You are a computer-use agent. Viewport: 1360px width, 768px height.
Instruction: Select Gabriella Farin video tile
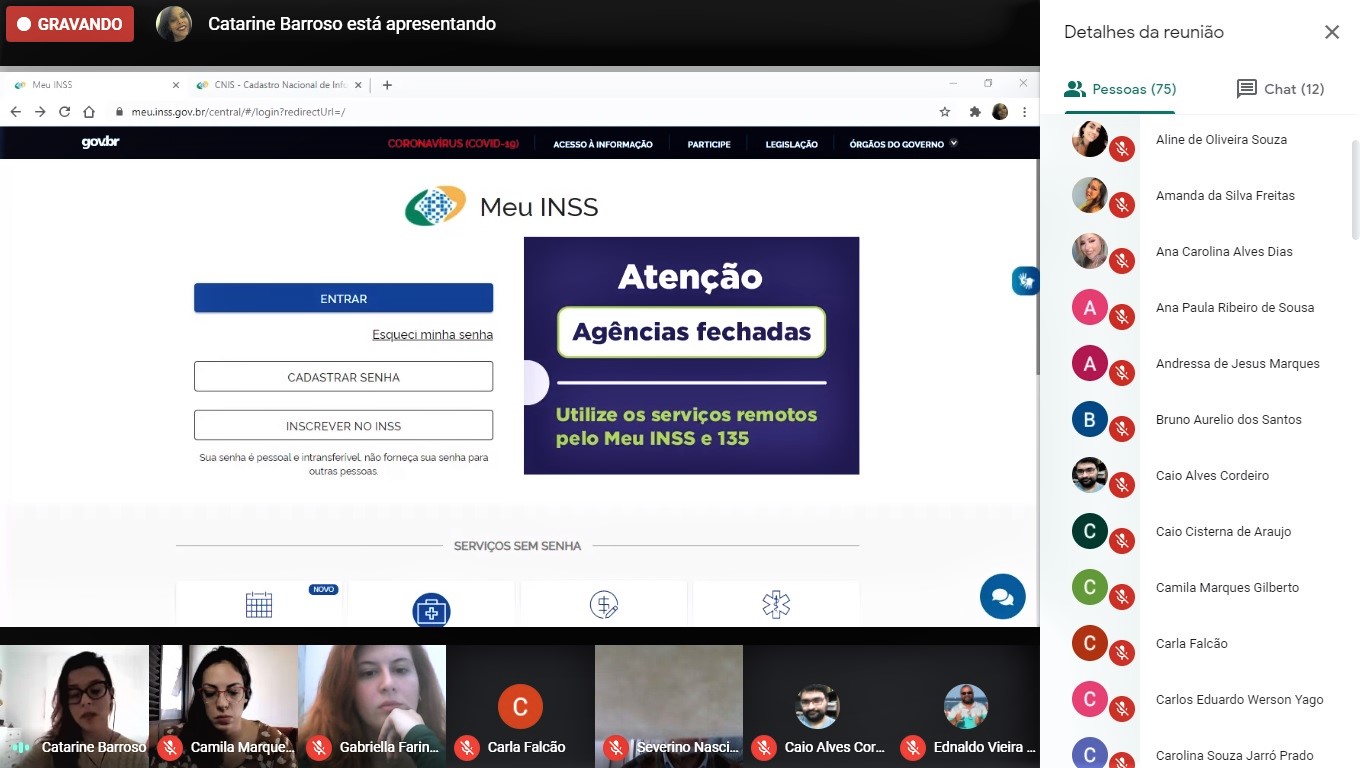pyautogui.click(x=372, y=706)
